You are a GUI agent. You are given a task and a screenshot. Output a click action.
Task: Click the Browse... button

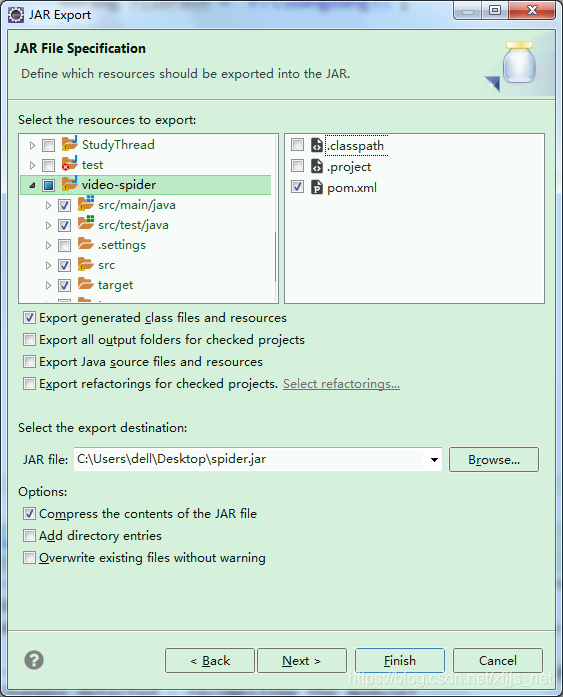coord(494,460)
